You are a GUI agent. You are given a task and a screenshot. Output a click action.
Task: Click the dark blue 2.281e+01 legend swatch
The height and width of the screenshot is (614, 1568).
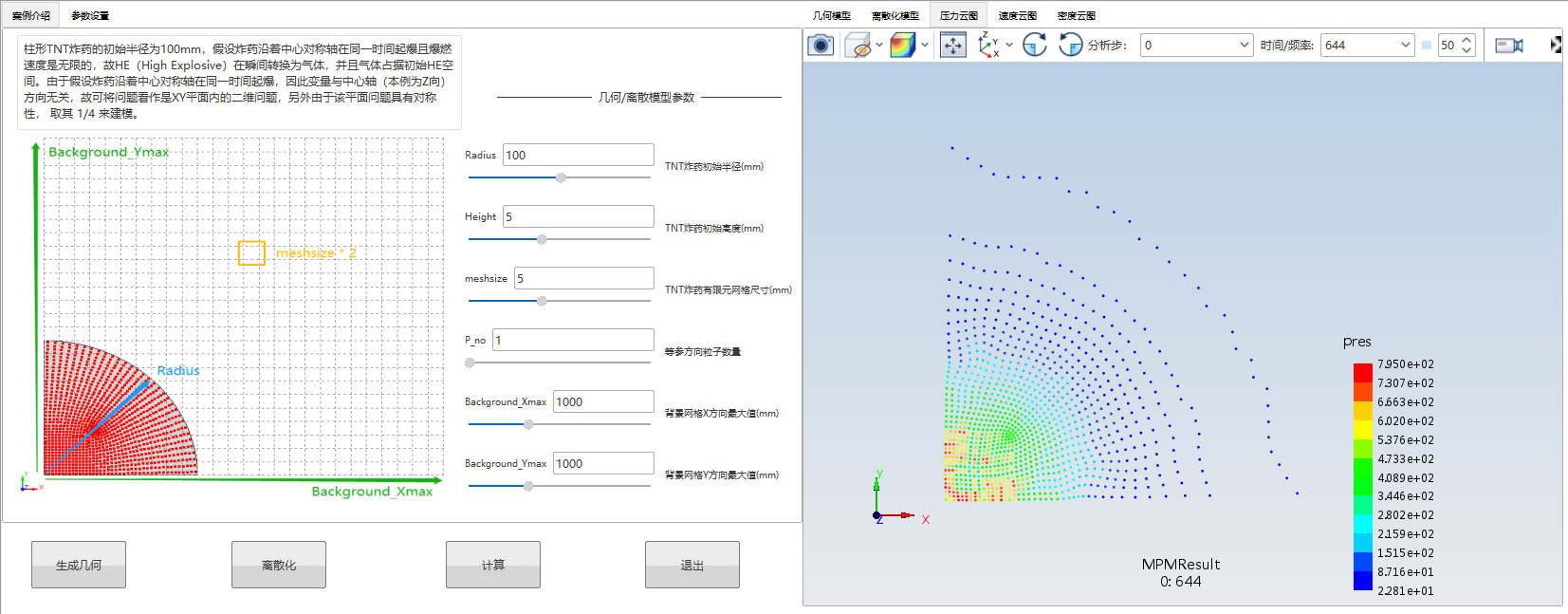[x=1363, y=580]
